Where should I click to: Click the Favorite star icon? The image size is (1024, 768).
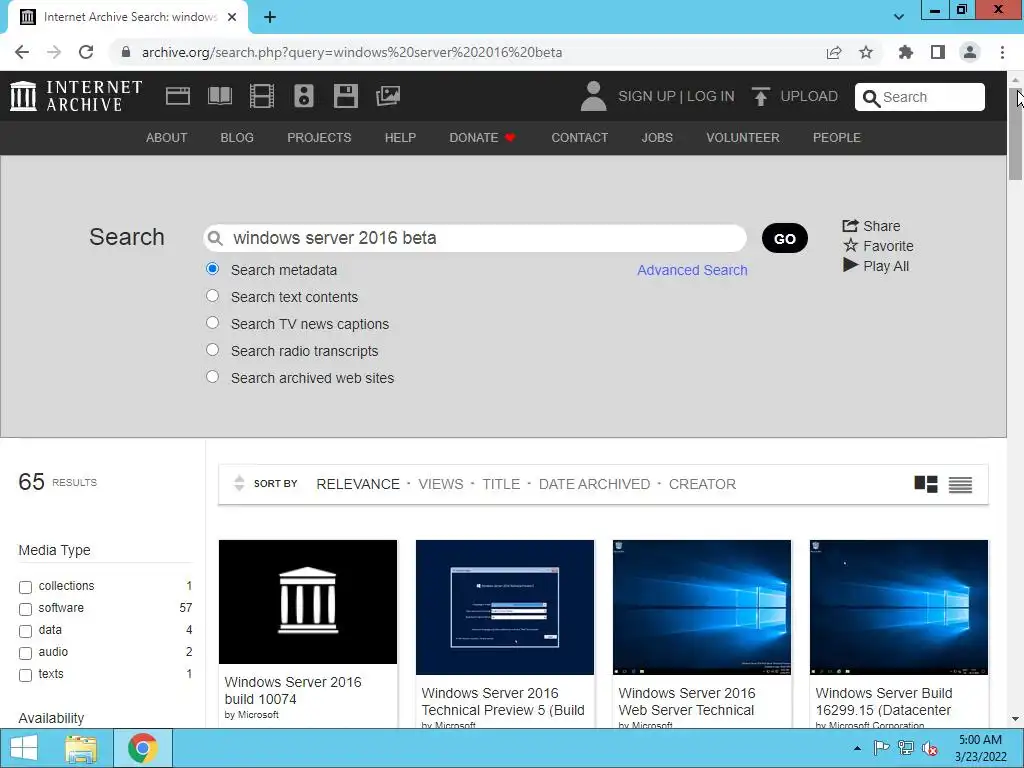850,246
